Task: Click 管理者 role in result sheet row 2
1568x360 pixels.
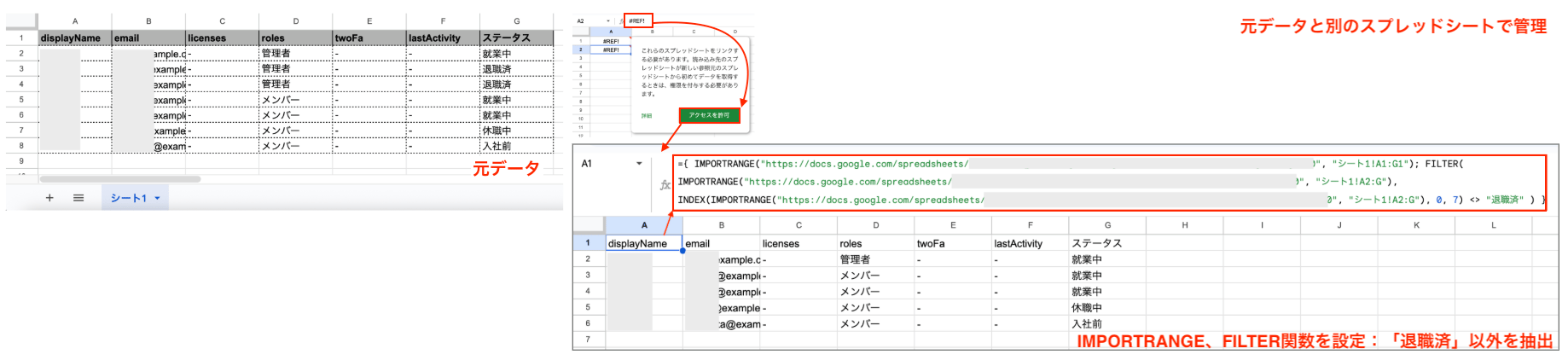Action: 876,259
